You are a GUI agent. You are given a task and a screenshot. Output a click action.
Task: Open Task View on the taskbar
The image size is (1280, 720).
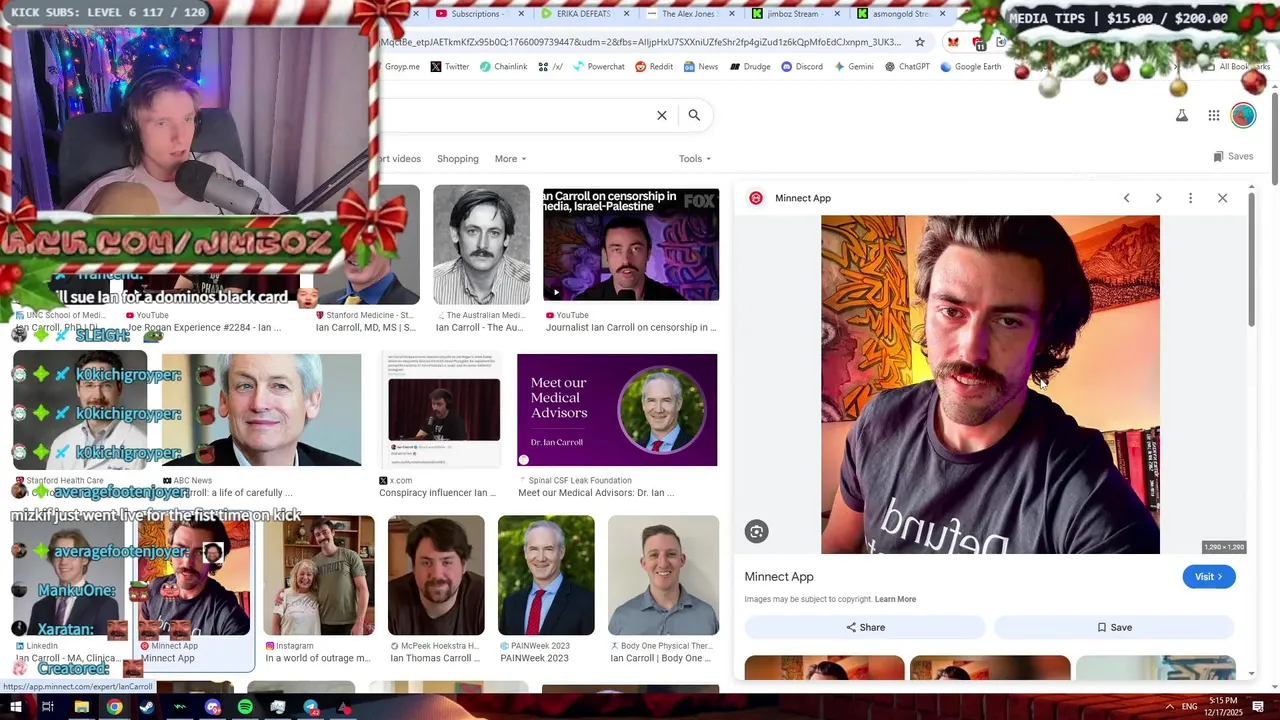[x=47, y=707]
